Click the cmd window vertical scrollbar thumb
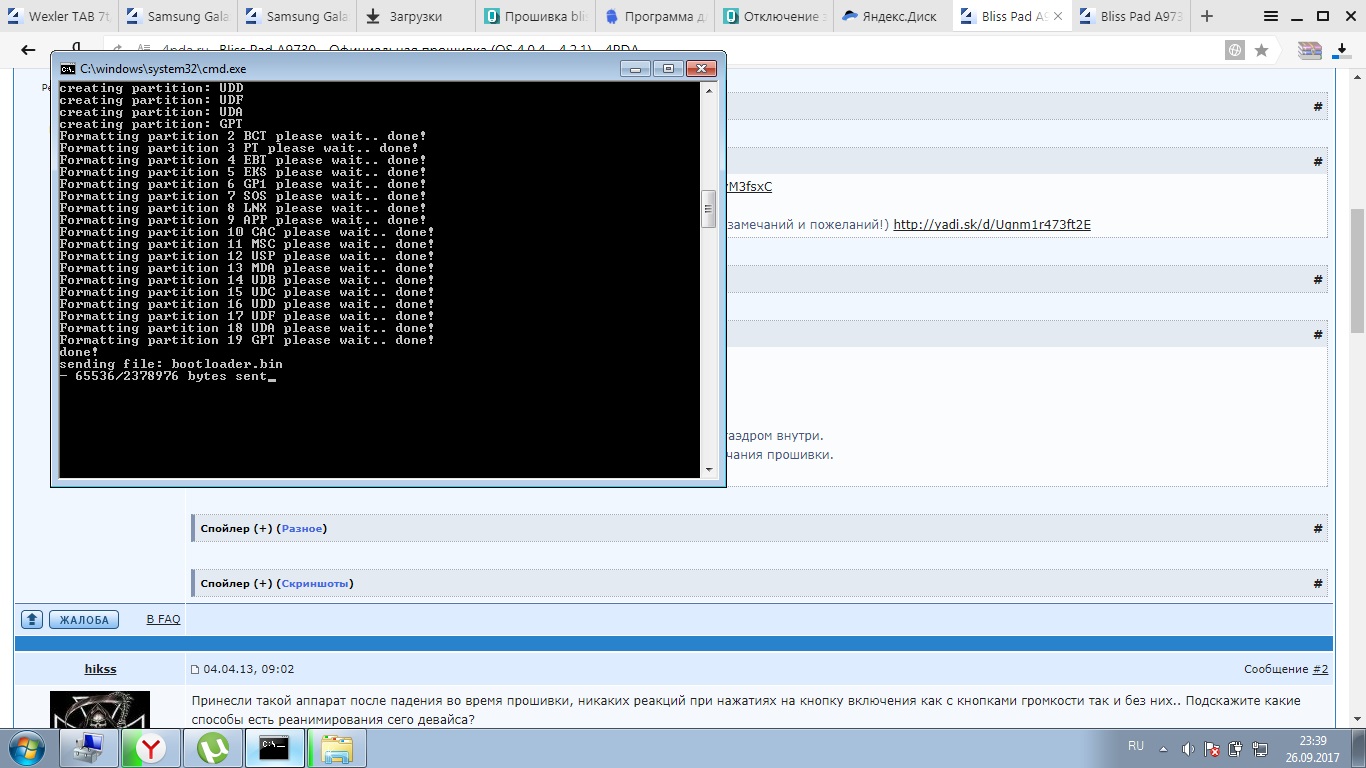This screenshot has width=1366, height=768. tap(709, 208)
